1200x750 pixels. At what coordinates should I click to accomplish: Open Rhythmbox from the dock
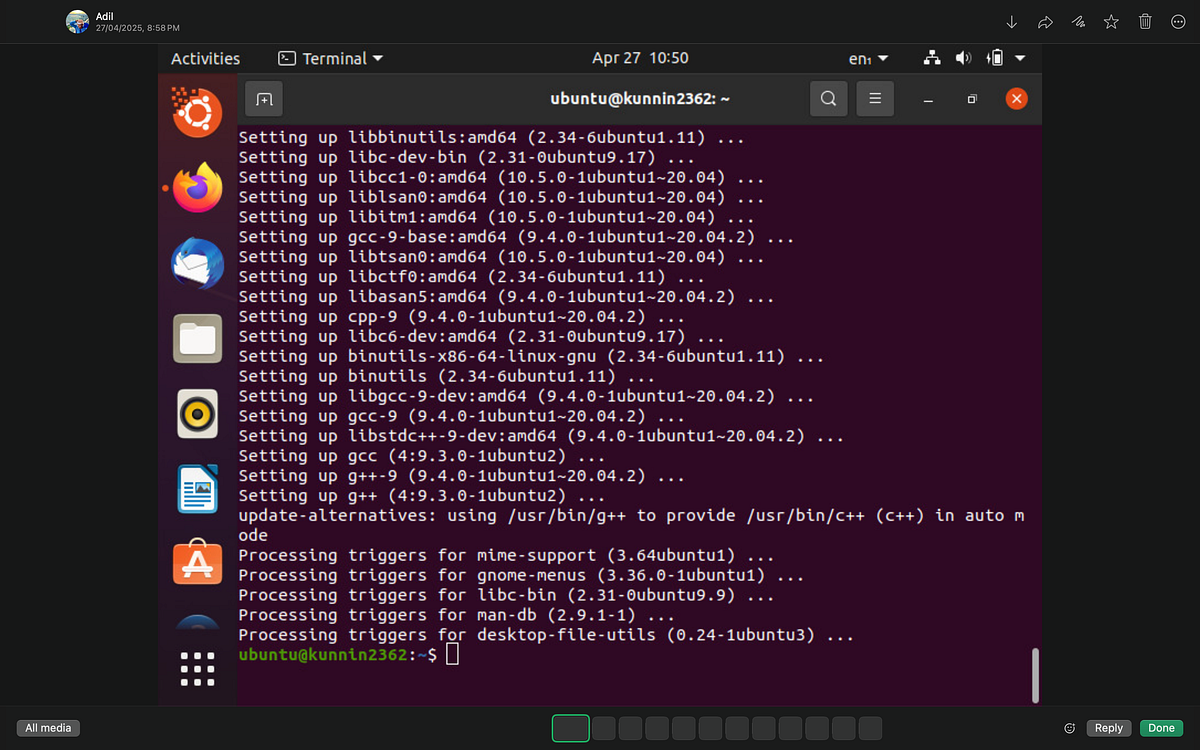click(197, 413)
